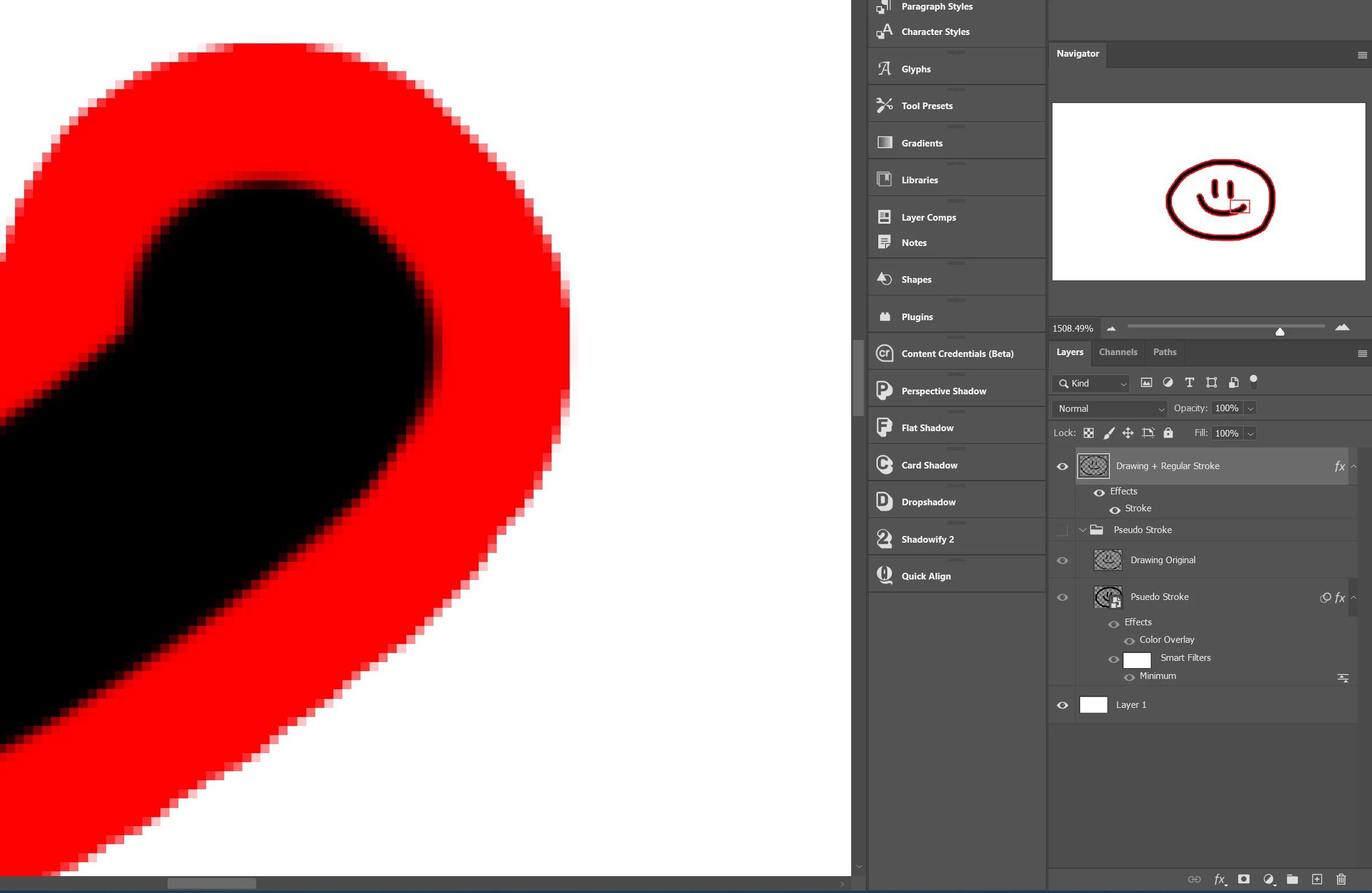Collapse the Pseudo Stroke group folder
The height and width of the screenshot is (893, 1372).
click(1083, 530)
